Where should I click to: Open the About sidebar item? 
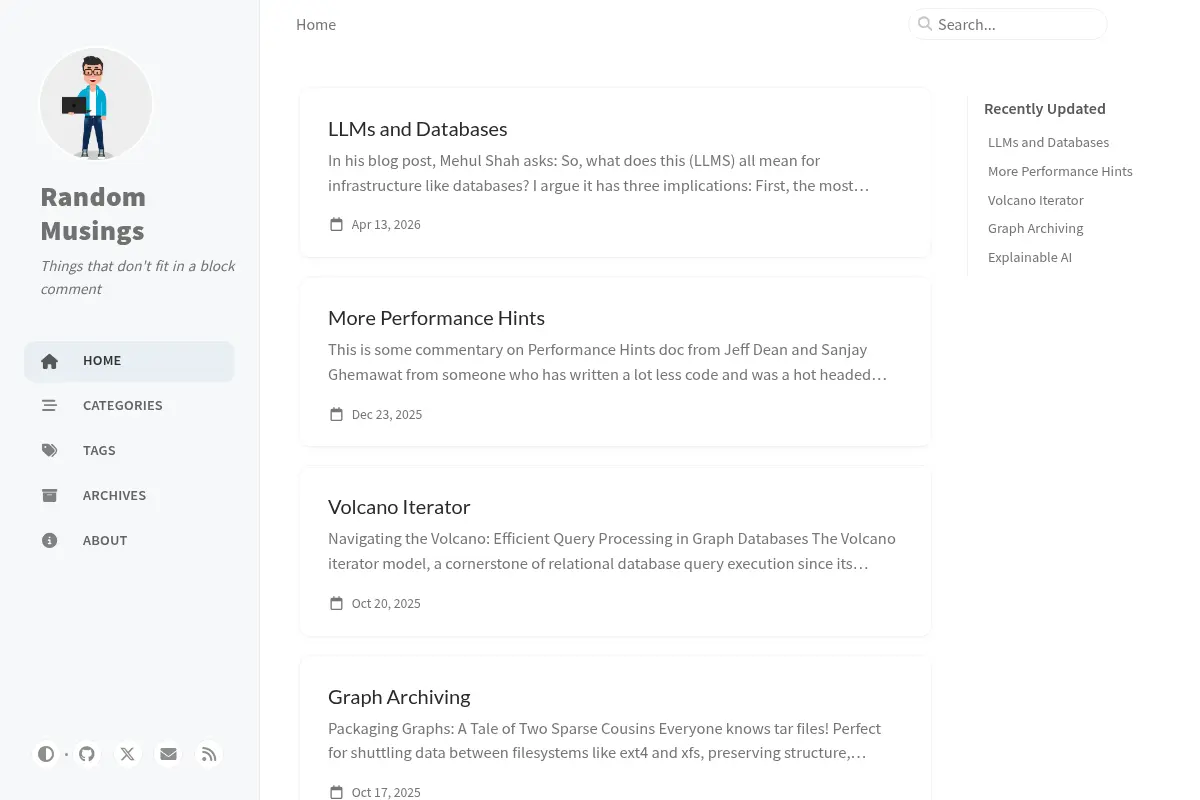pos(129,541)
